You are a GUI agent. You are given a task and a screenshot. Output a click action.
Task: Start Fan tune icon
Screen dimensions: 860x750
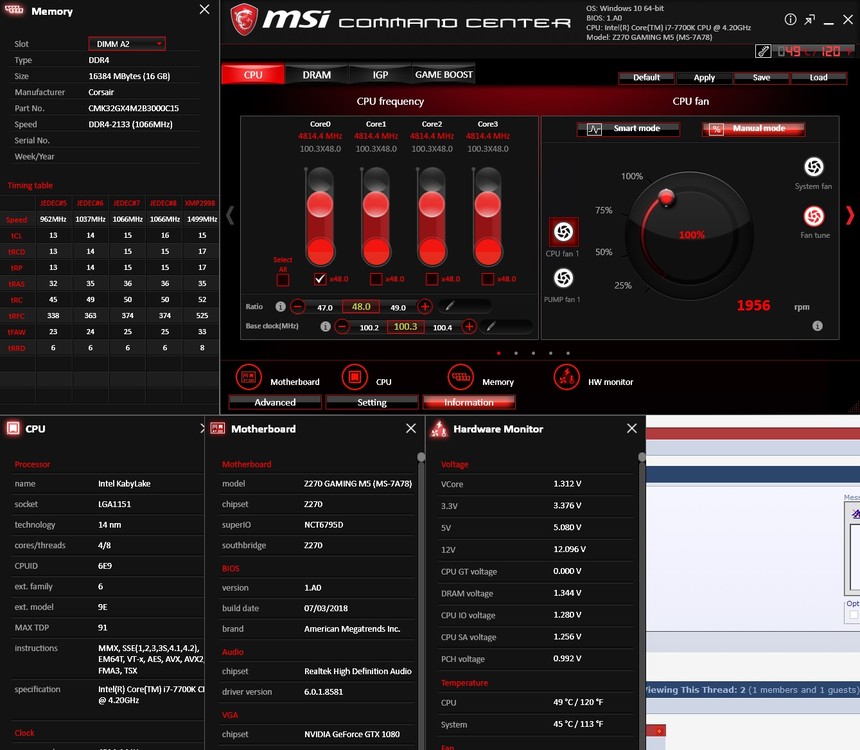pyautogui.click(x=814, y=216)
